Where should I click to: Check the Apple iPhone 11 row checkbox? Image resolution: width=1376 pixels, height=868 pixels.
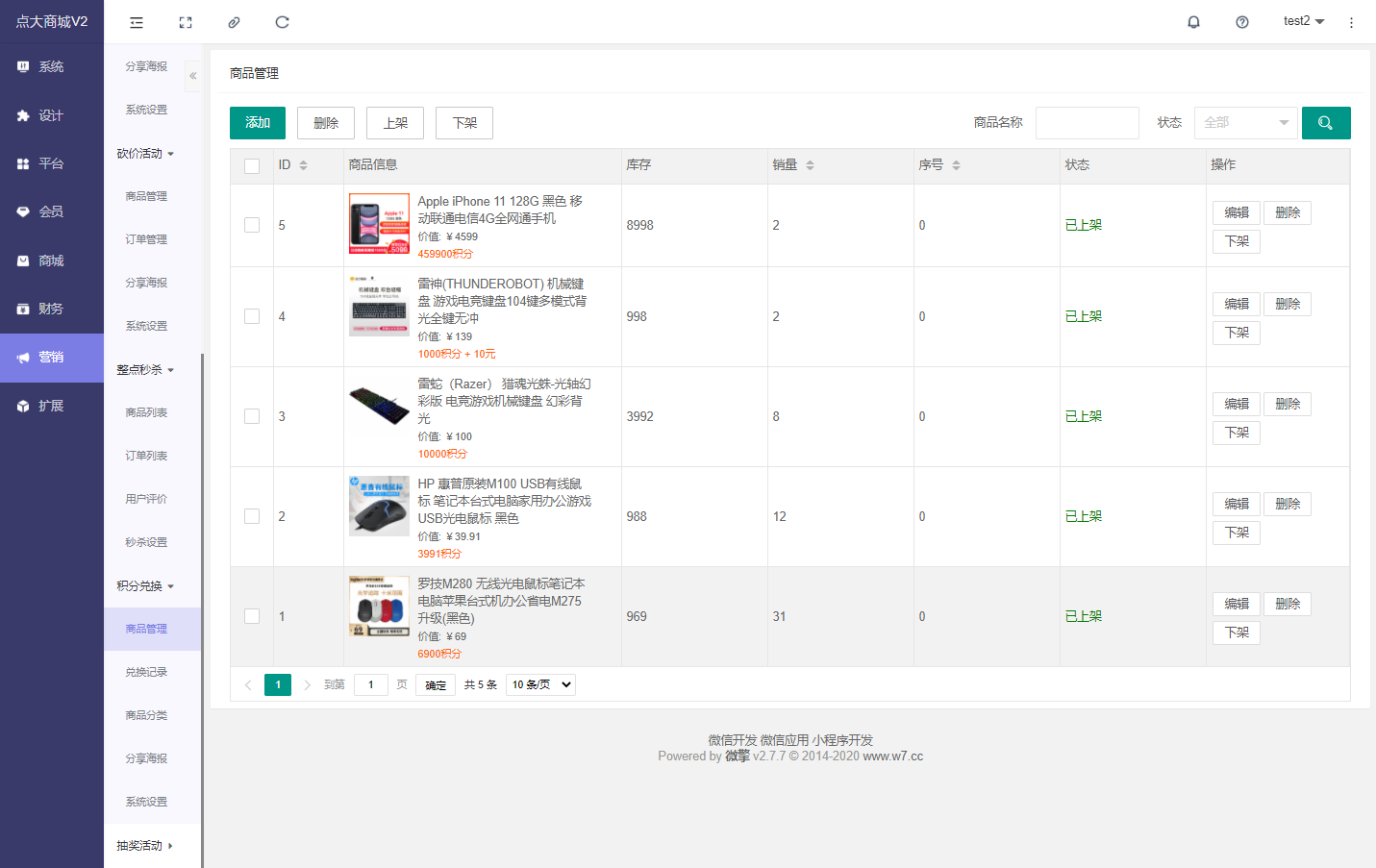coord(252,225)
